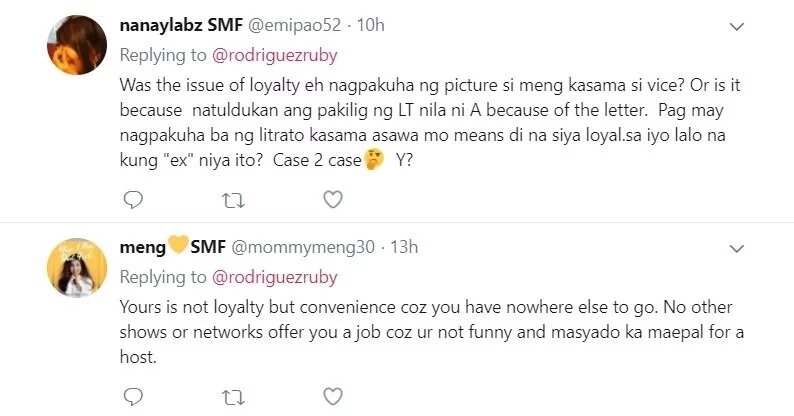Retweet the meng SMF tweet
This screenshot has height=416, width=794.
click(233, 398)
